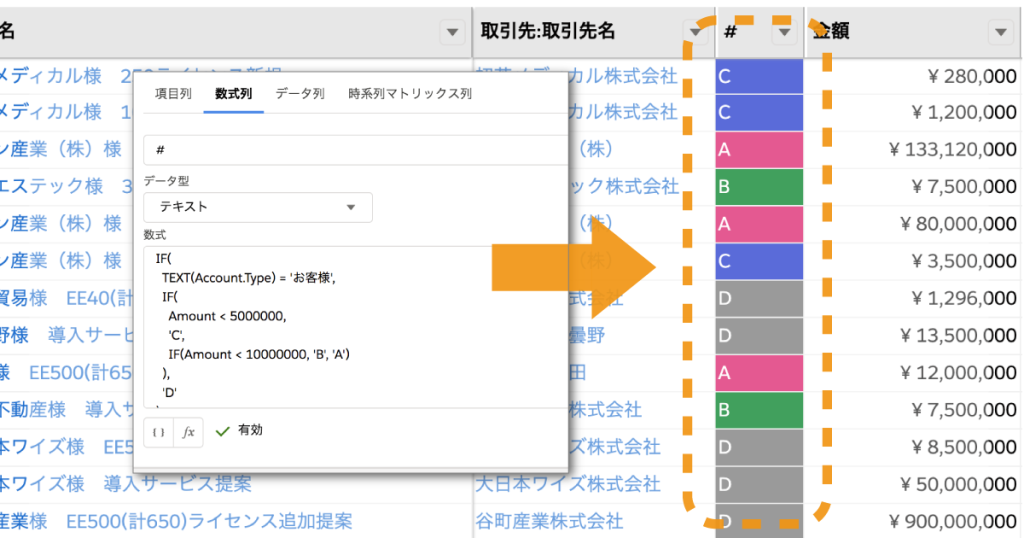Click the curly braces insert field icon
Image resolution: width=1024 pixels, height=538 pixels.
pyautogui.click(x=159, y=432)
